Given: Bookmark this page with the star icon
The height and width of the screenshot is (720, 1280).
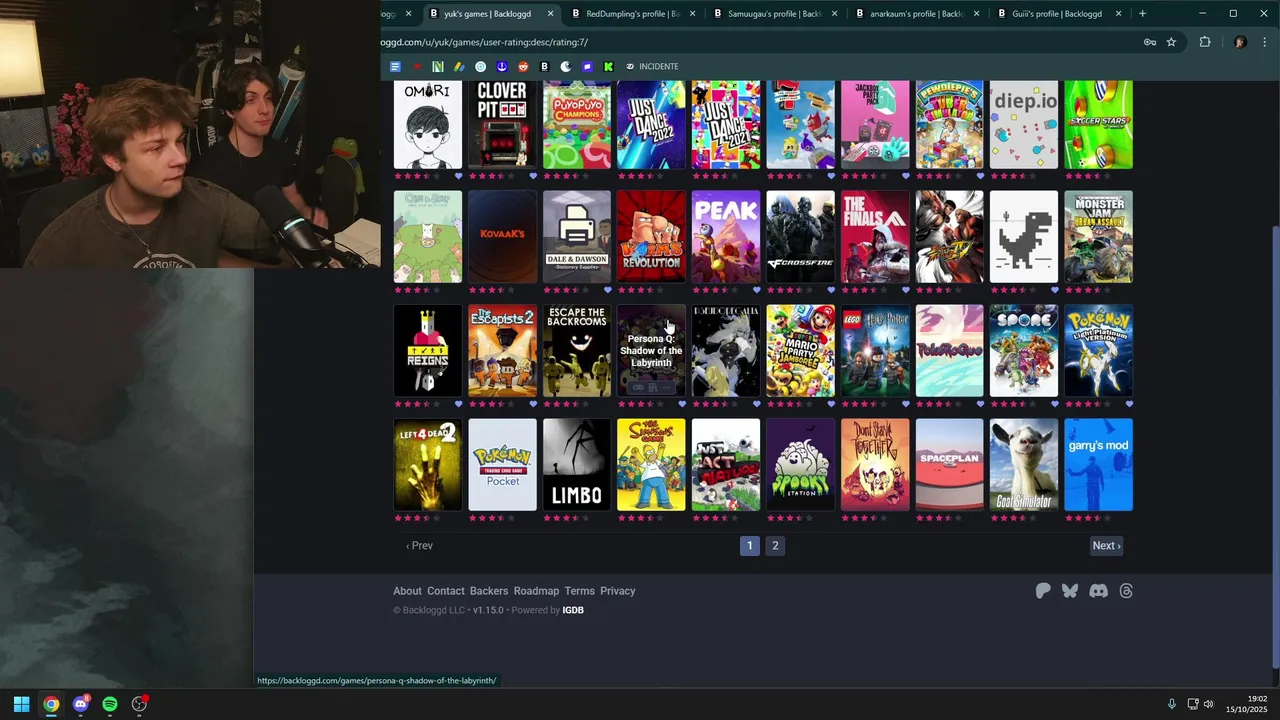Looking at the screenshot, I should [x=1171, y=42].
